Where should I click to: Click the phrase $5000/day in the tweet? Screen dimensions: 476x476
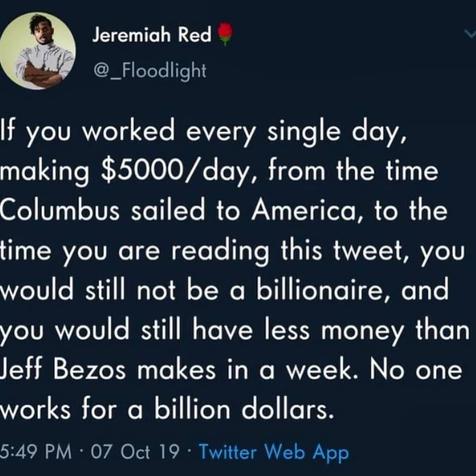coord(173,171)
